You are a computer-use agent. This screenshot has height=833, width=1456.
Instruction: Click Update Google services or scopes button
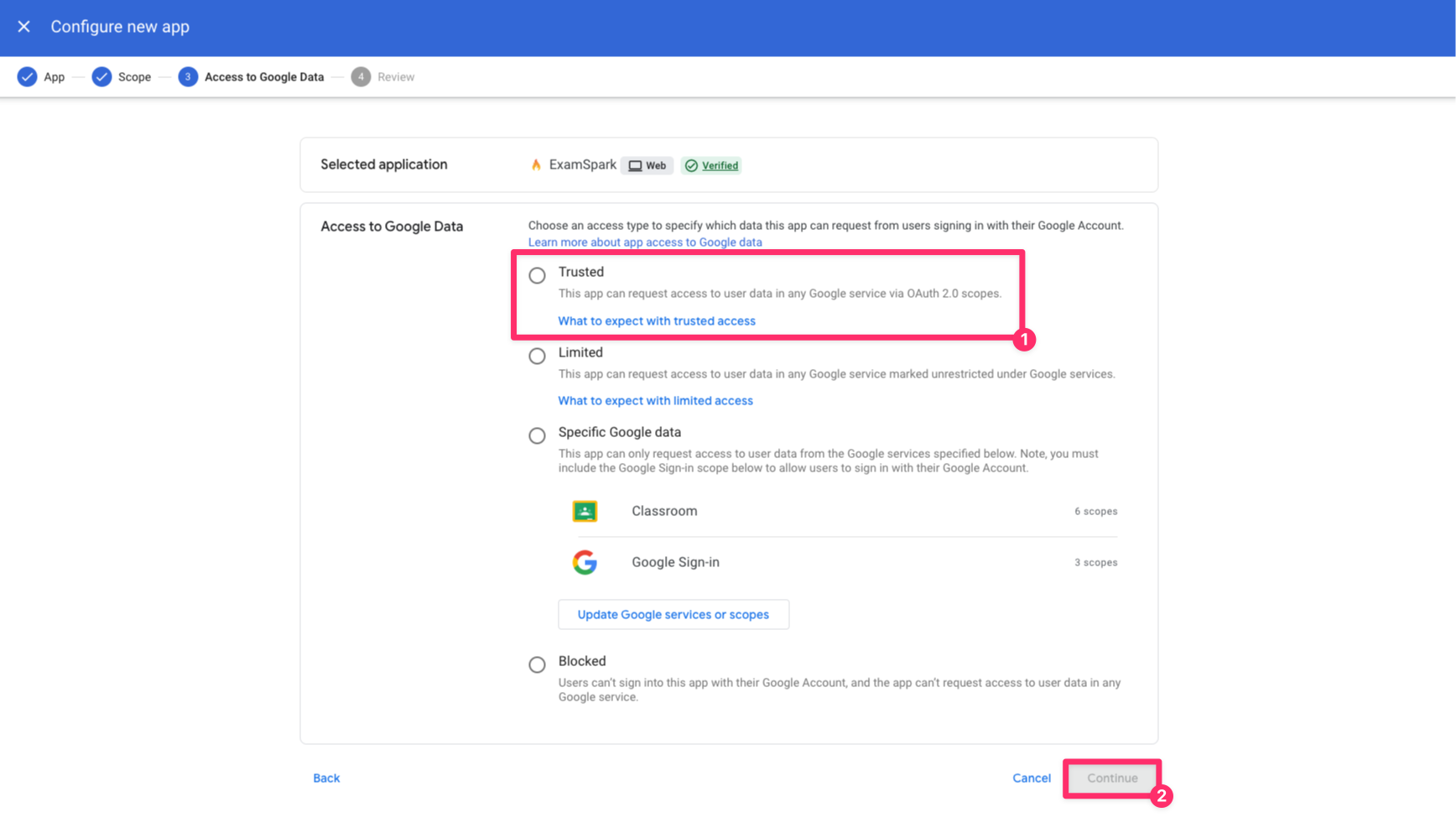point(673,615)
